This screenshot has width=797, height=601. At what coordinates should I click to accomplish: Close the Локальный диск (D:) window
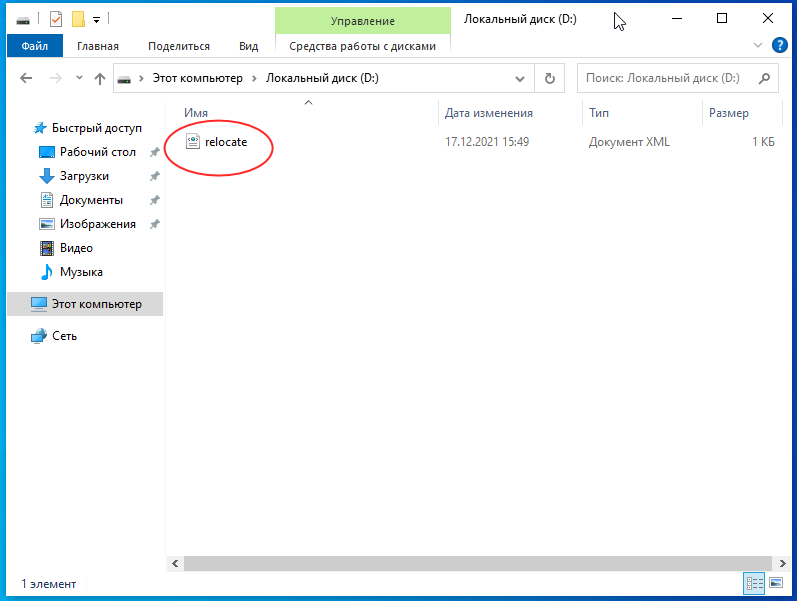(768, 19)
